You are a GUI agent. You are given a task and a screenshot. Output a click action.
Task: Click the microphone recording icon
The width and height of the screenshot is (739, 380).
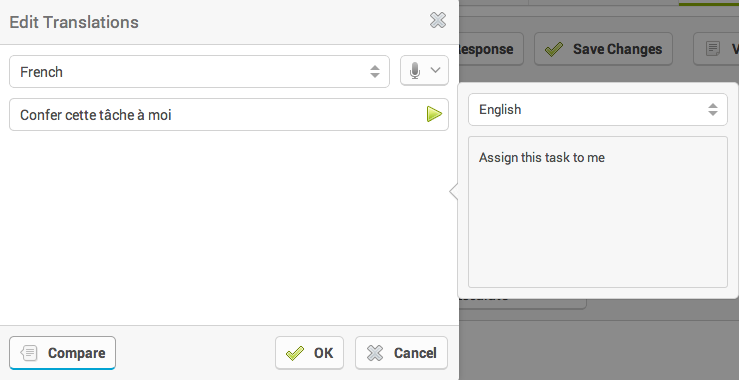(415, 71)
